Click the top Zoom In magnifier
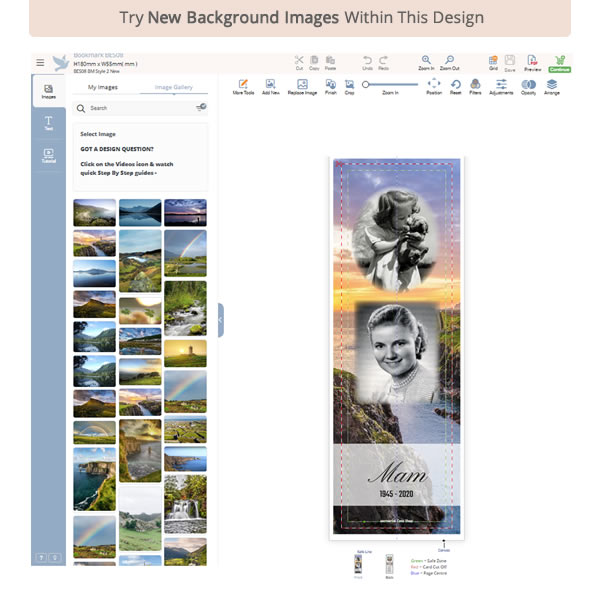Image resolution: width=600 pixels, height=602 pixels. coord(426,63)
